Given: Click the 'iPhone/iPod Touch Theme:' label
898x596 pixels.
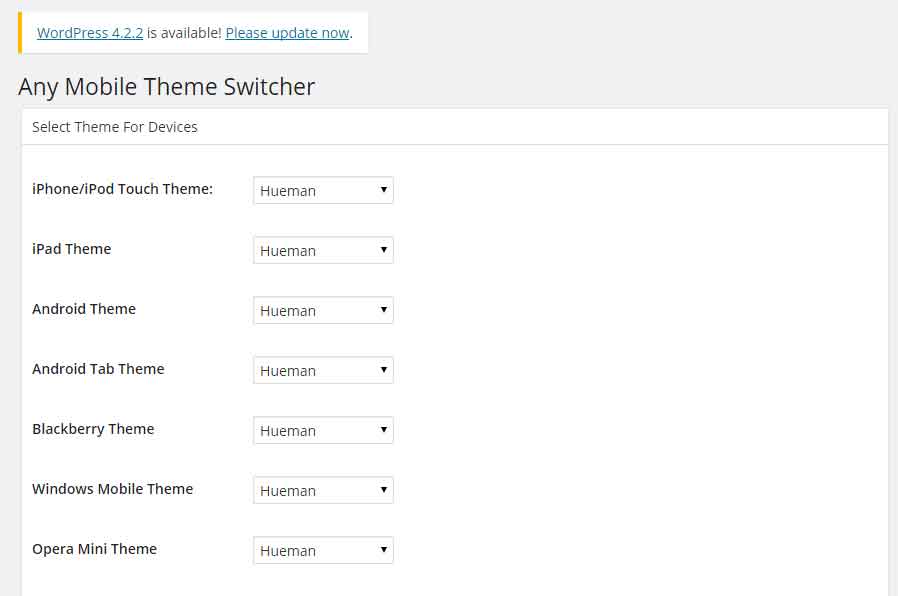Looking at the screenshot, I should click(122, 189).
